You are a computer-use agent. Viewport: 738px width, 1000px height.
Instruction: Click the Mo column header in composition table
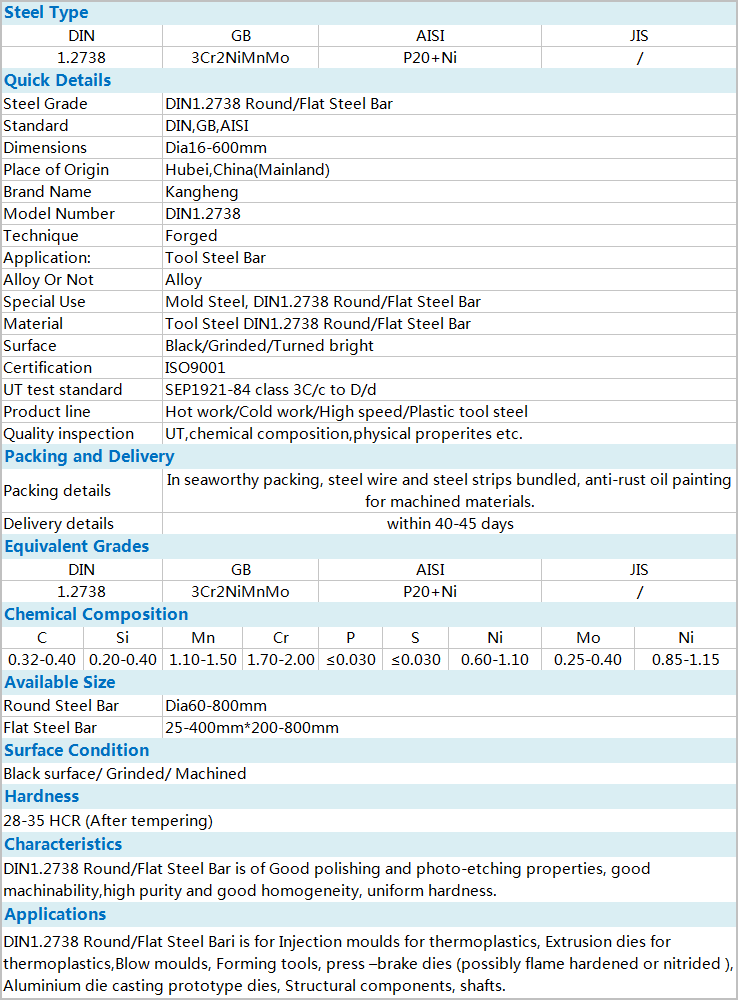(588, 638)
